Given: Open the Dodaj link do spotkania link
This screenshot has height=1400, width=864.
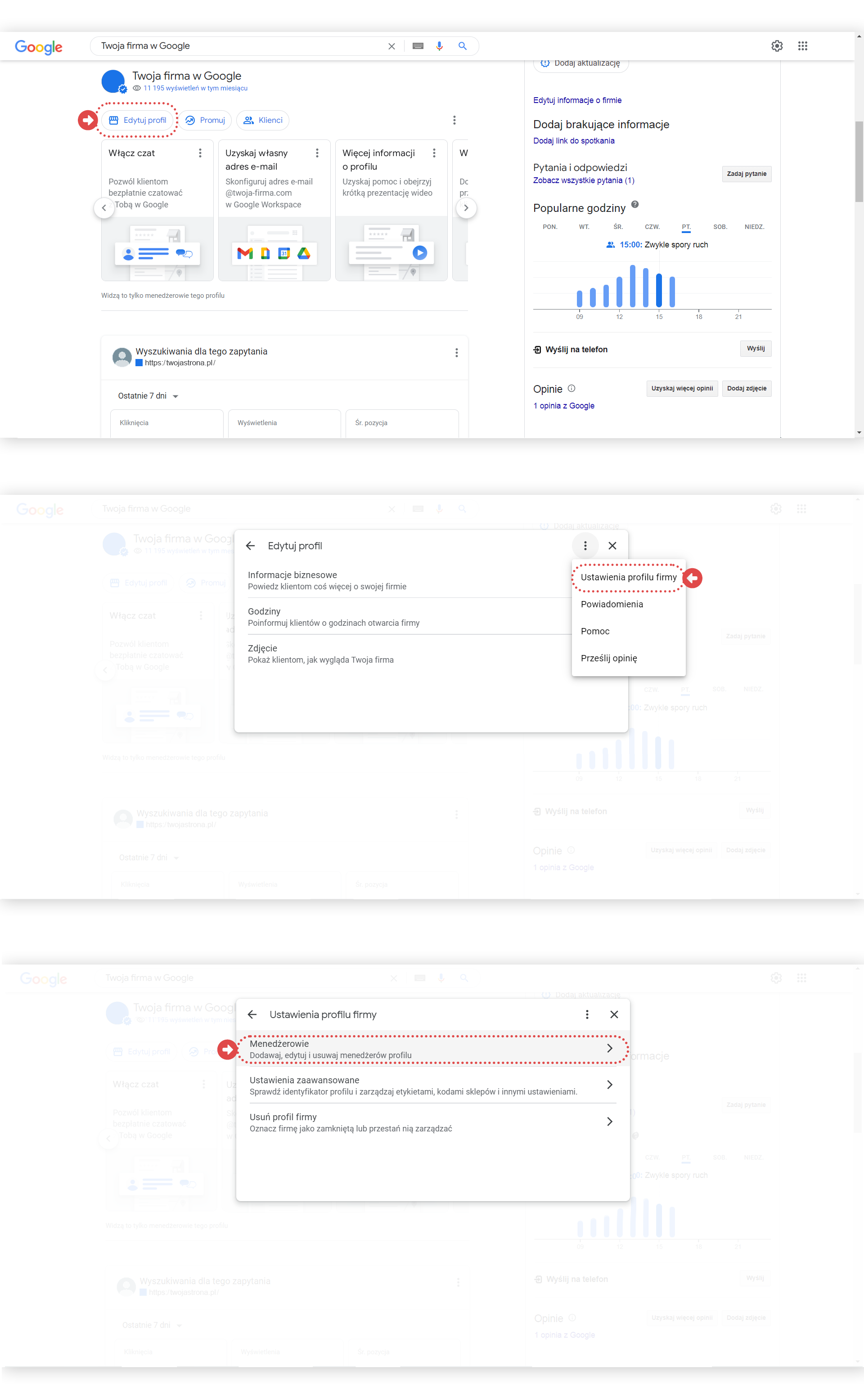Looking at the screenshot, I should [x=574, y=141].
